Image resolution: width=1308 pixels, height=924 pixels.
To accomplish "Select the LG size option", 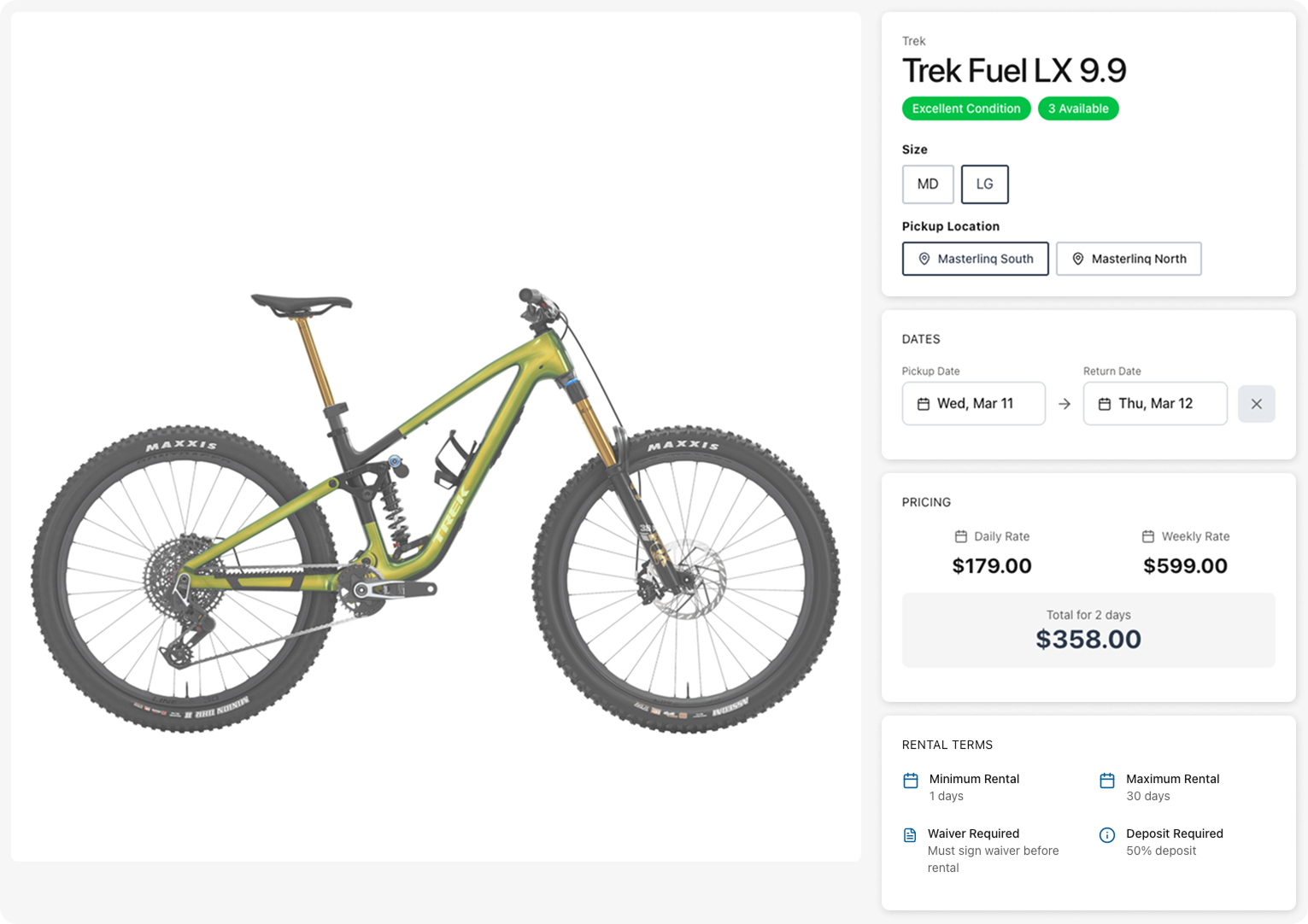I will [984, 184].
